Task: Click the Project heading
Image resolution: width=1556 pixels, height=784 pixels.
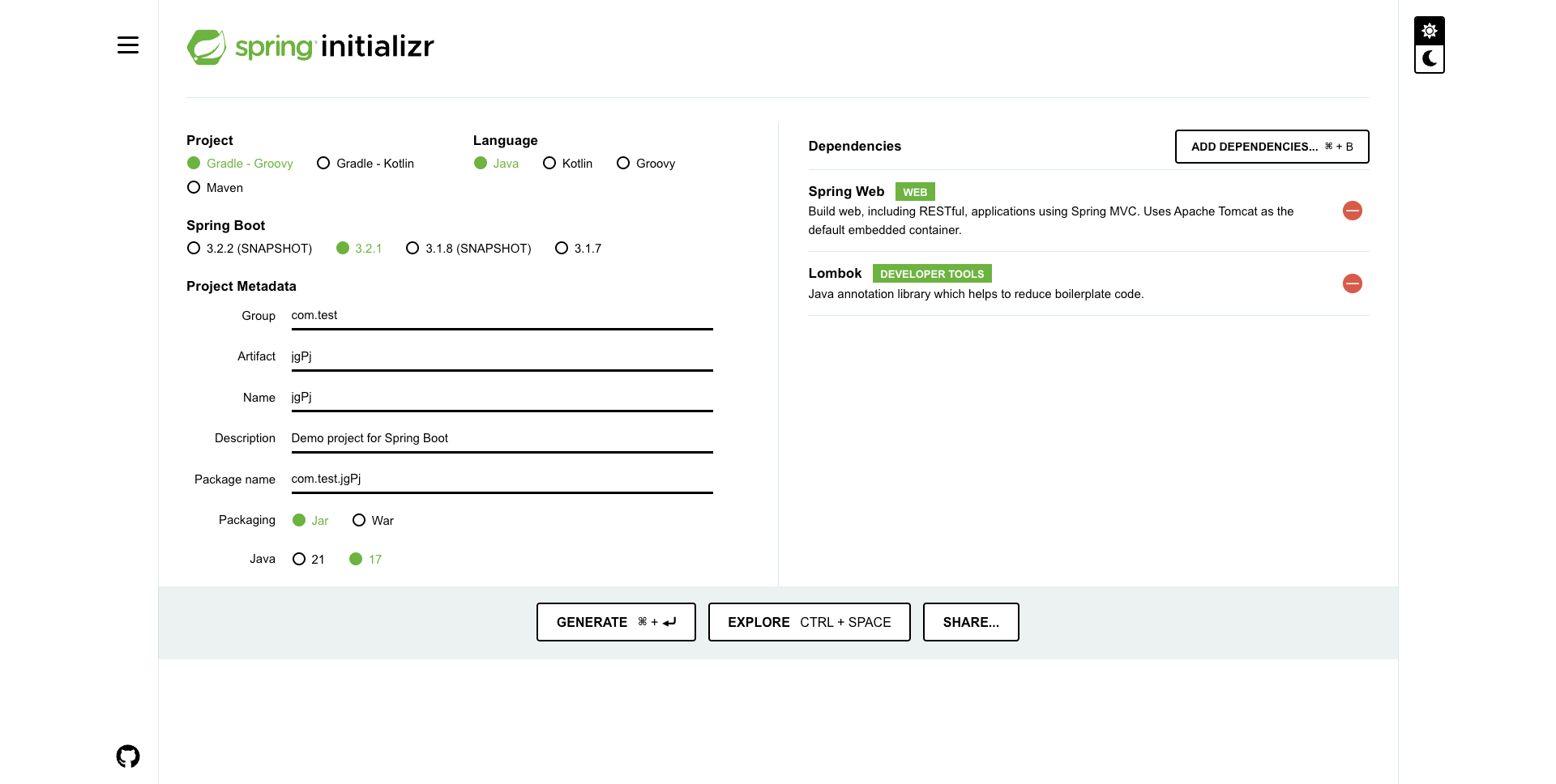Action: [210, 141]
